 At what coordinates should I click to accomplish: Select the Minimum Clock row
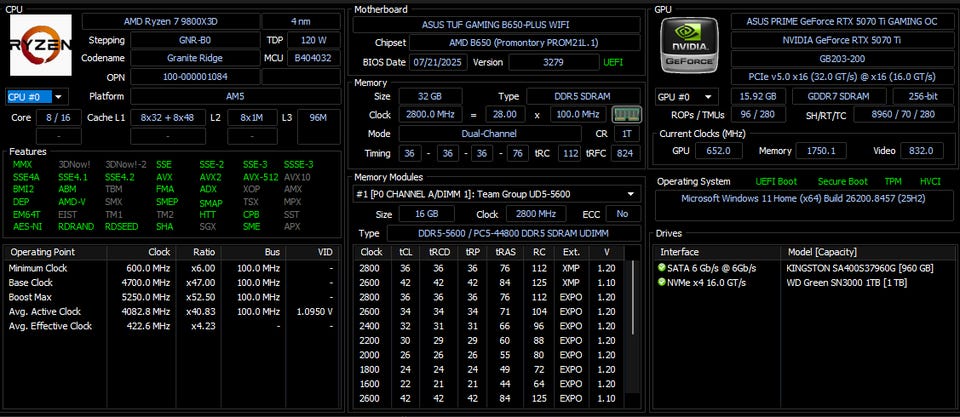point(172,268)
